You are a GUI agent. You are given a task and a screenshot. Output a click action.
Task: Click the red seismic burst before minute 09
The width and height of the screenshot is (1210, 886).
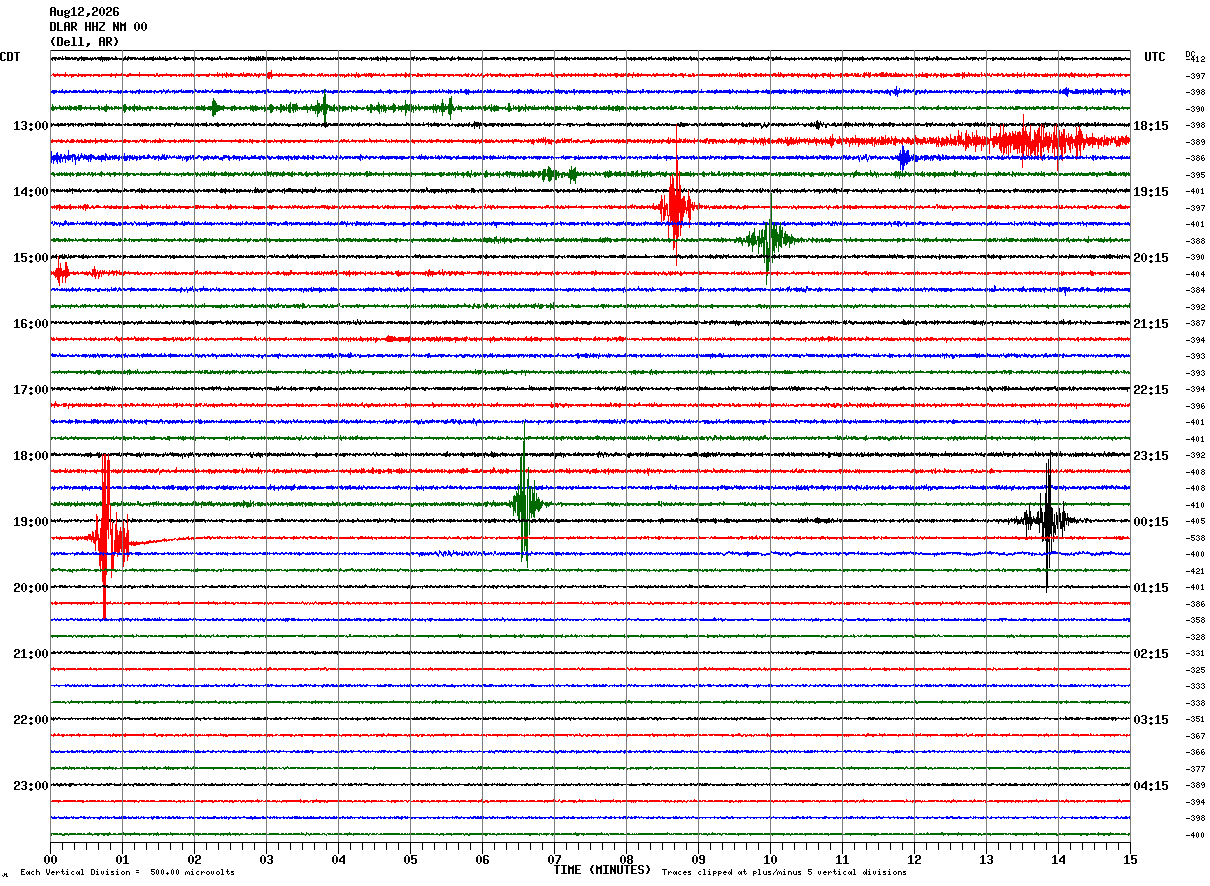tap(675, 205)
